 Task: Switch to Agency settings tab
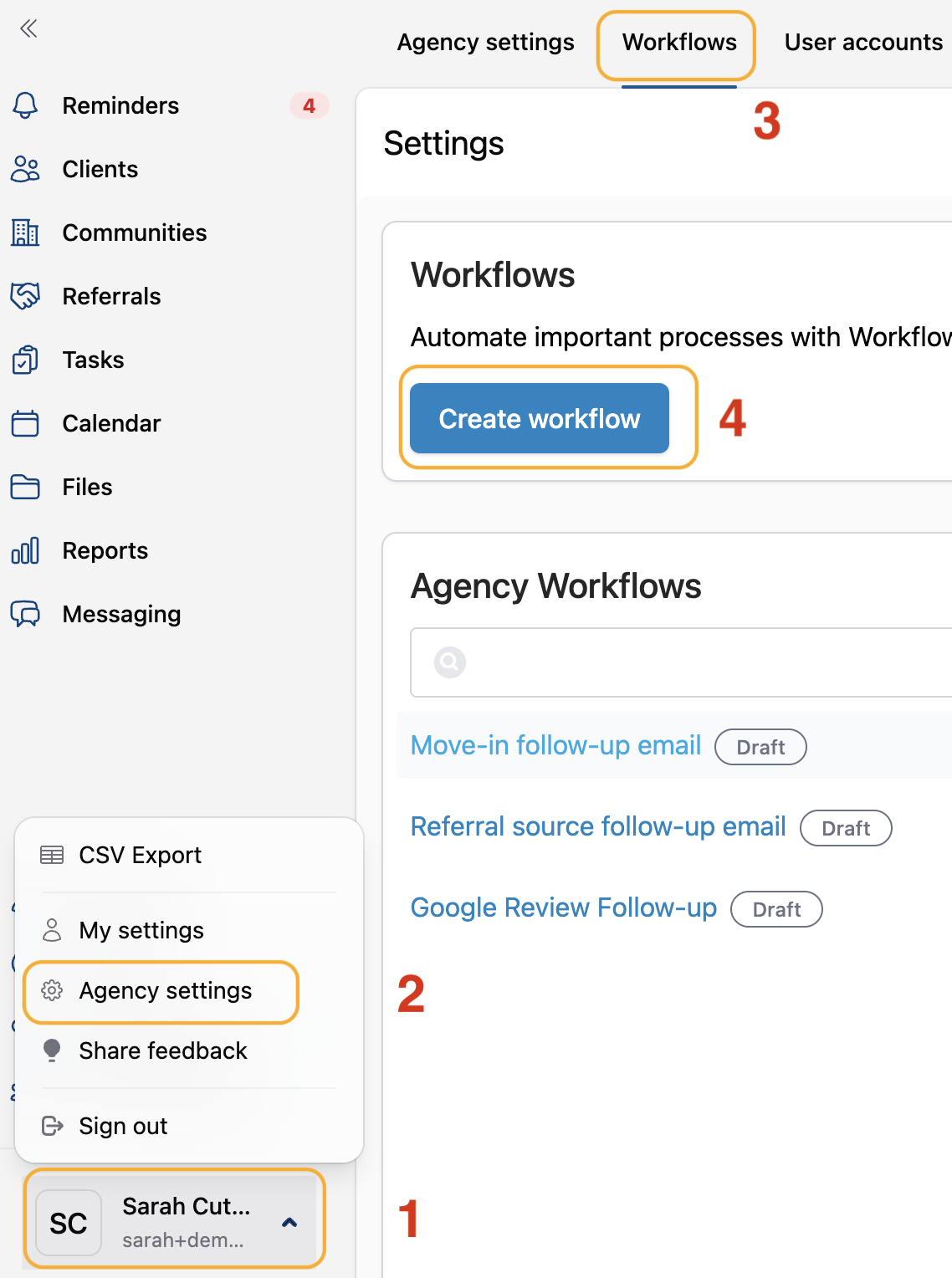click(485, 42)
